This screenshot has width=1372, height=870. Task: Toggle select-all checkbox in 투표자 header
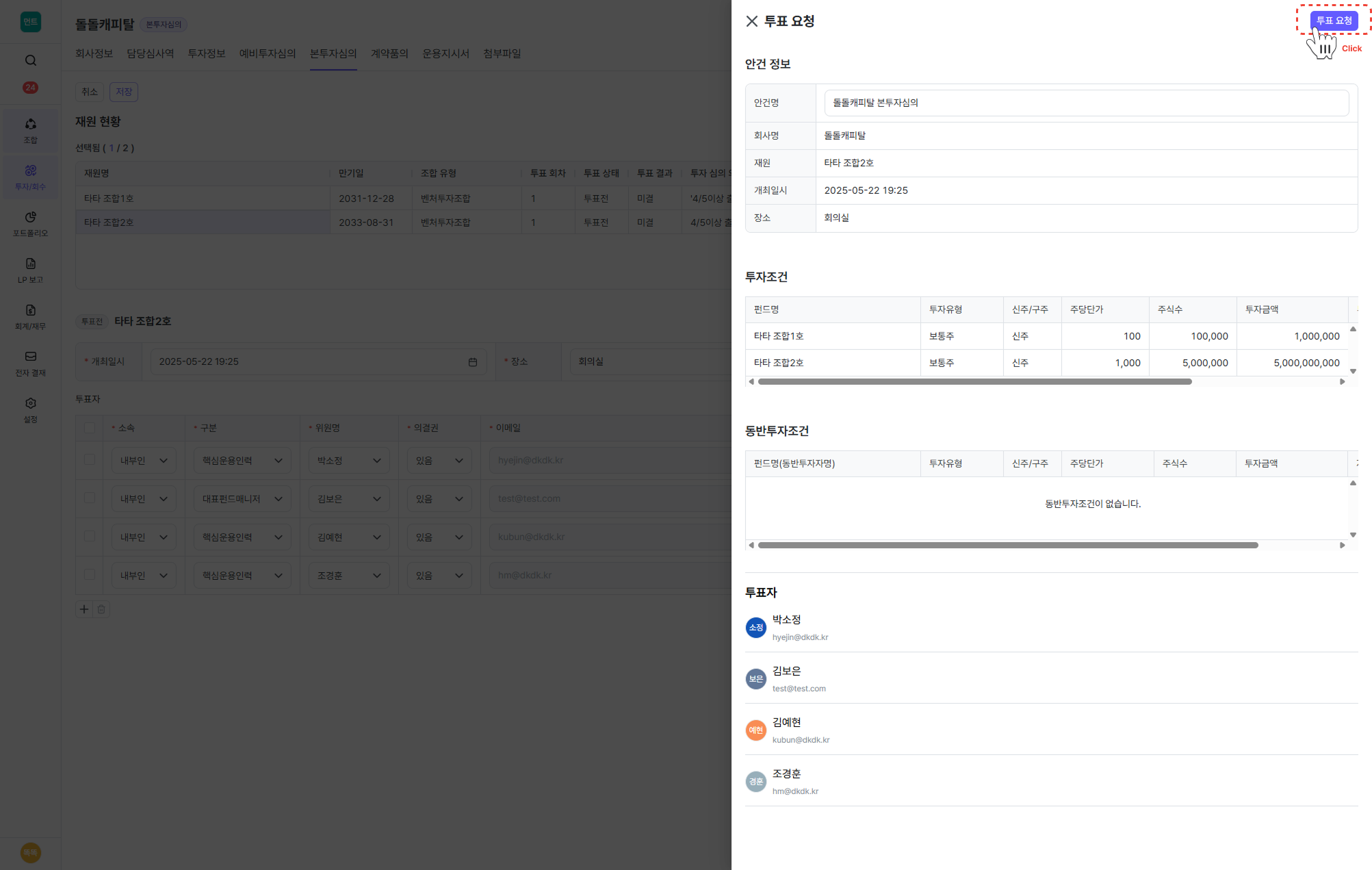tap(90, 428)
